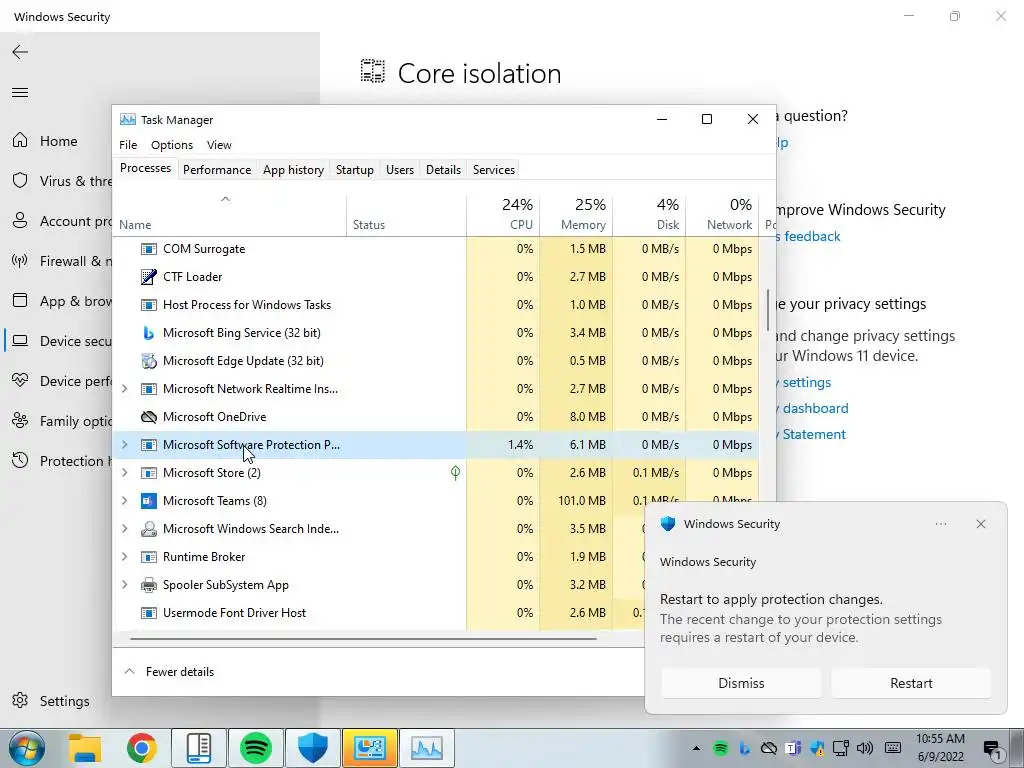Open the Privacy Statement link
Screen dimensions: 1024x768
[x=811, y=434]
